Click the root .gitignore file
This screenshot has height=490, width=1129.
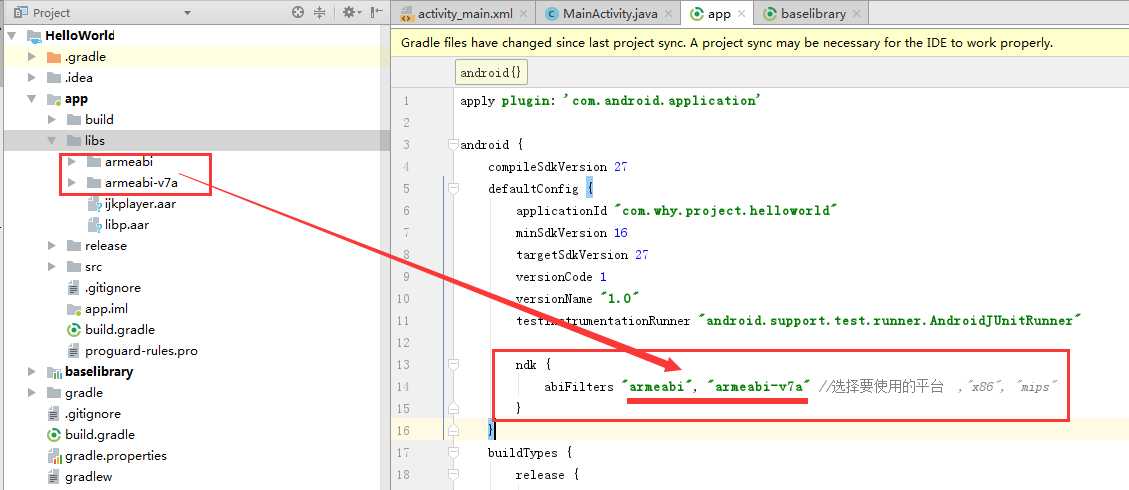[x=93, y=414]
